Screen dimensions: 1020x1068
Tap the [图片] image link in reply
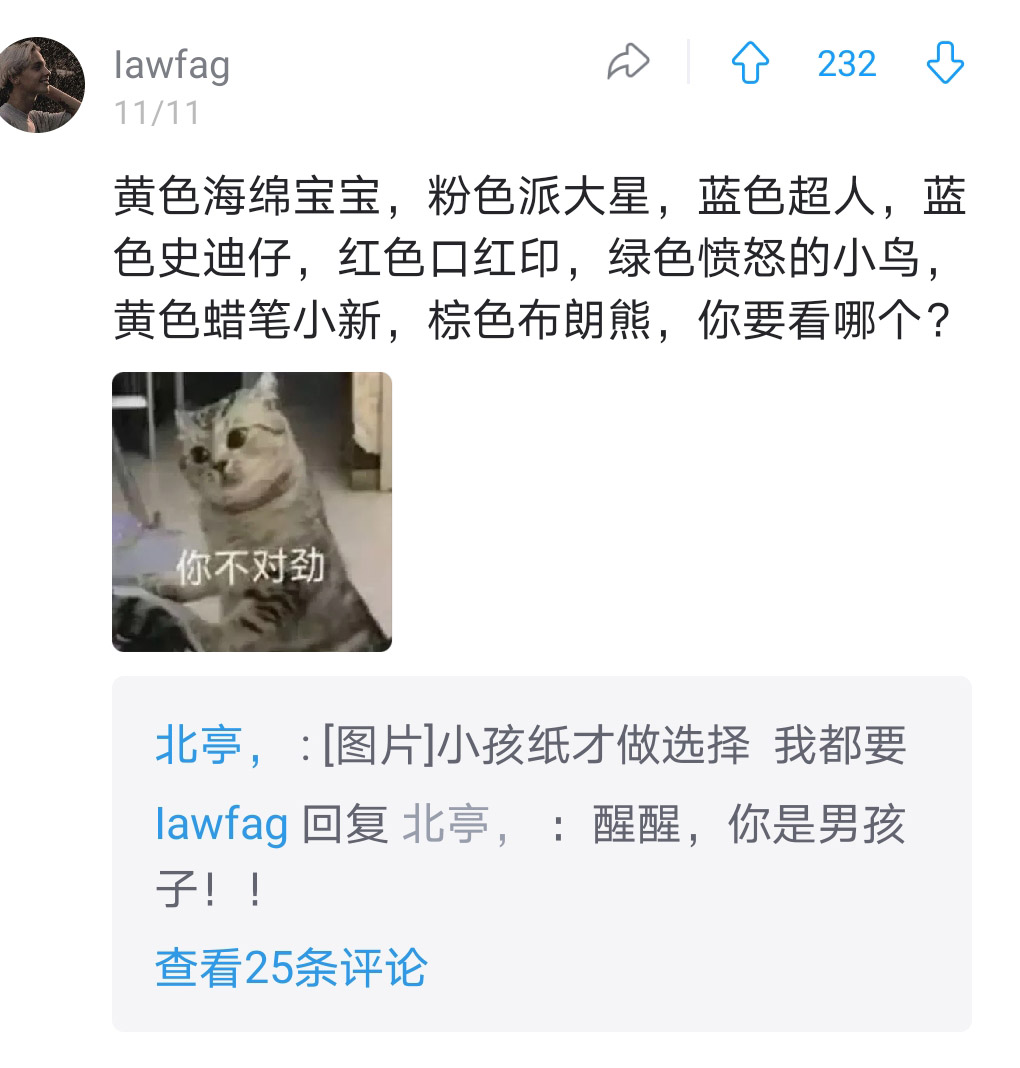(x=379, y=745)
